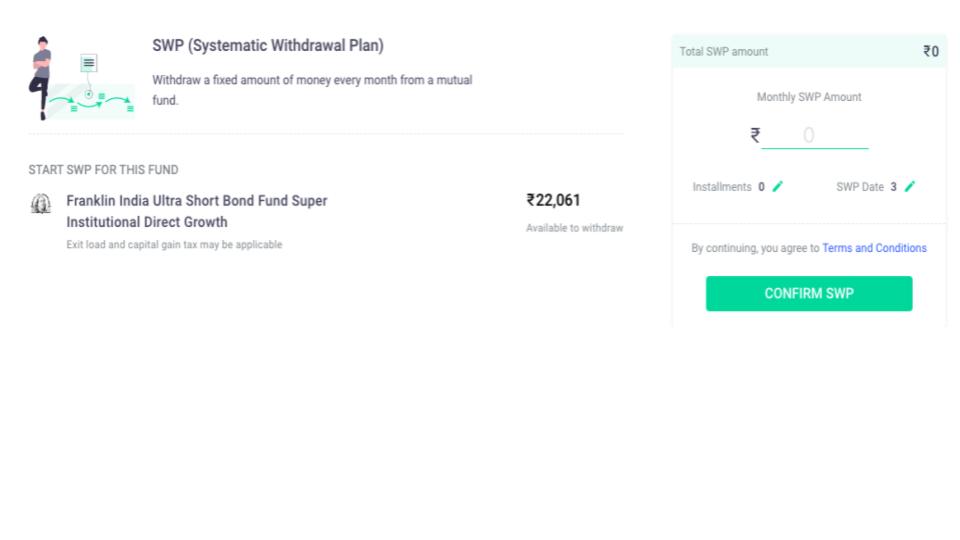Viewport: 960px width, 540px height.
Task: Click the CONFIRM SWP button
Action: tap(809, 293)
